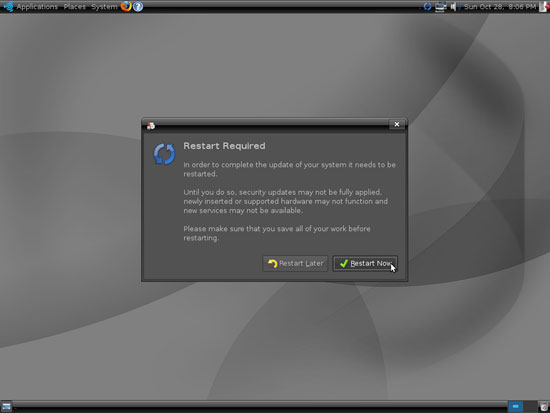Click the Restart Now button
550x413 pixels.
coord(365,263)
